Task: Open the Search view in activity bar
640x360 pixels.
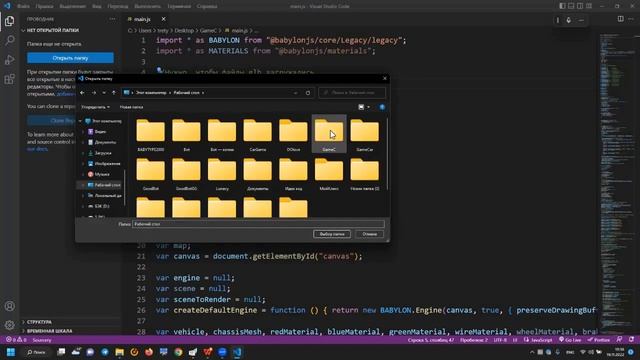Action: click(x=9, y=40)
